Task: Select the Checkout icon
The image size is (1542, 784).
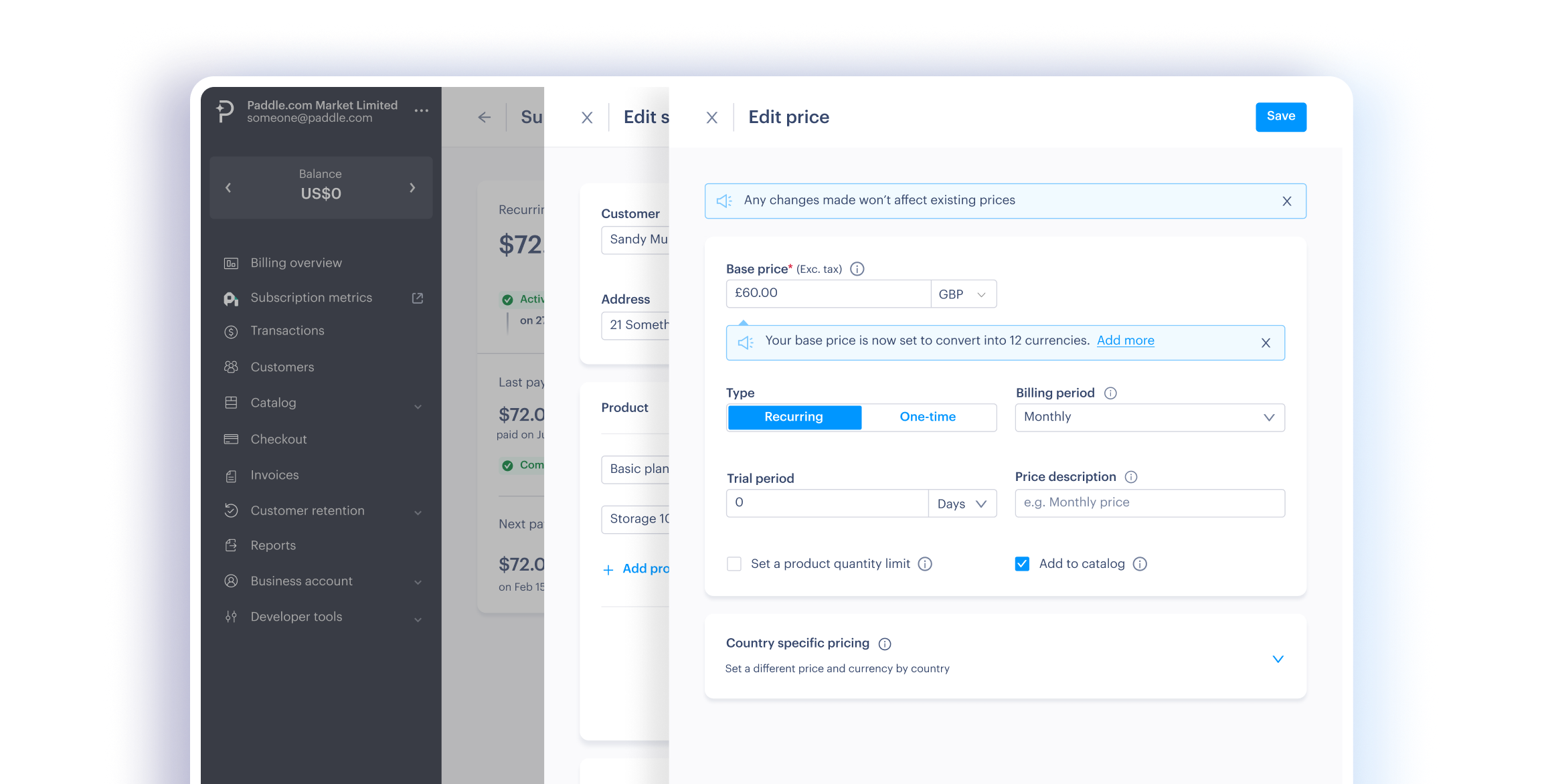Action: (x=231, y=439)
